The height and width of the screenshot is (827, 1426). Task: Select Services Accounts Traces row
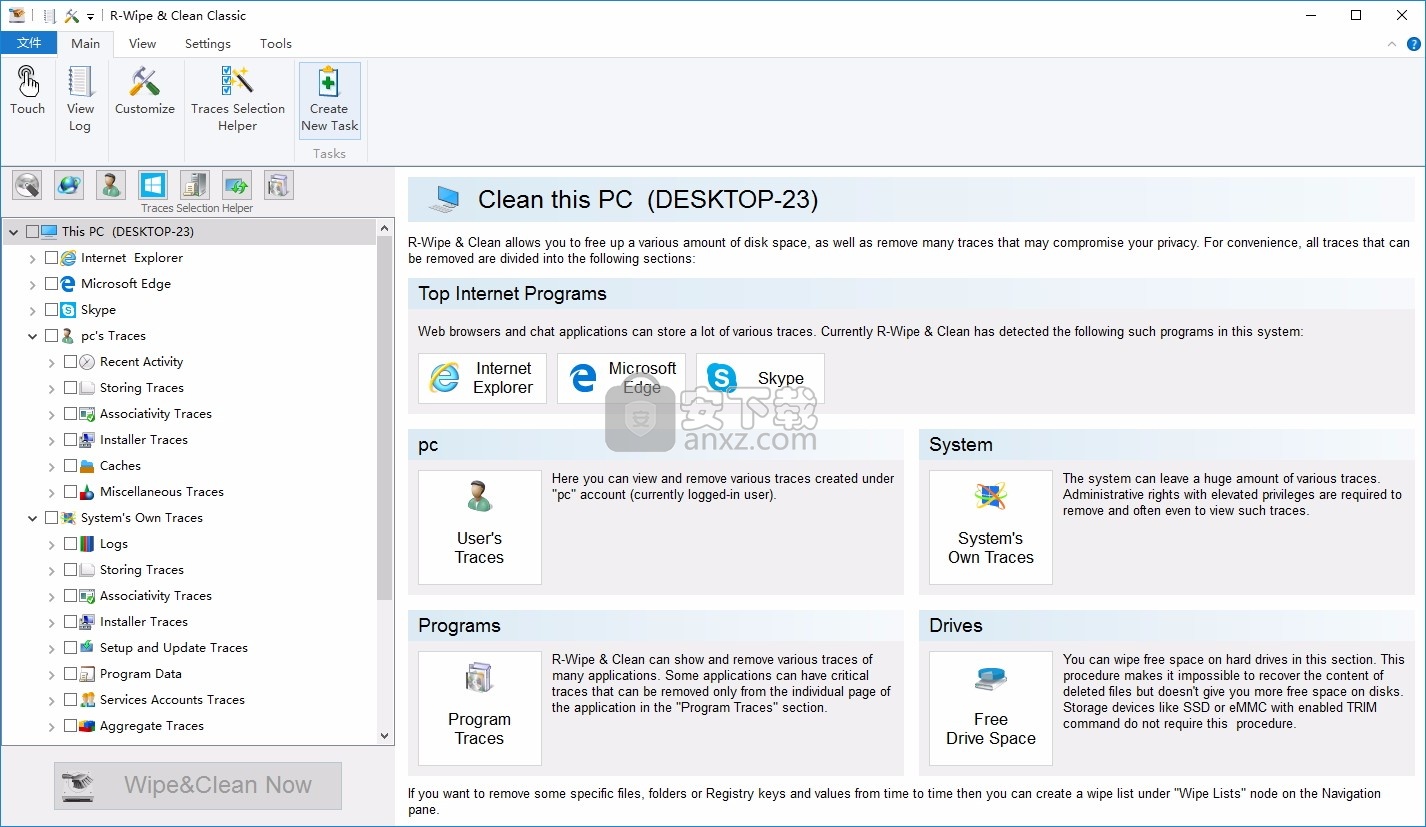172,700
